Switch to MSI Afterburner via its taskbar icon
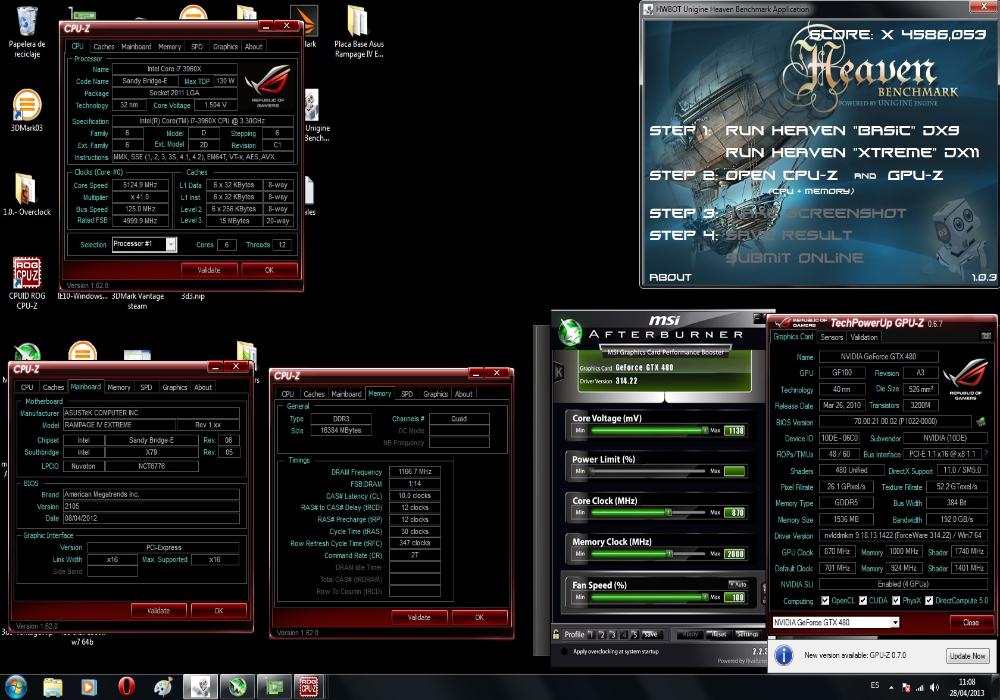Viewport: 1000px width, 700px height. pyautogui.click(x=237, y=687)
